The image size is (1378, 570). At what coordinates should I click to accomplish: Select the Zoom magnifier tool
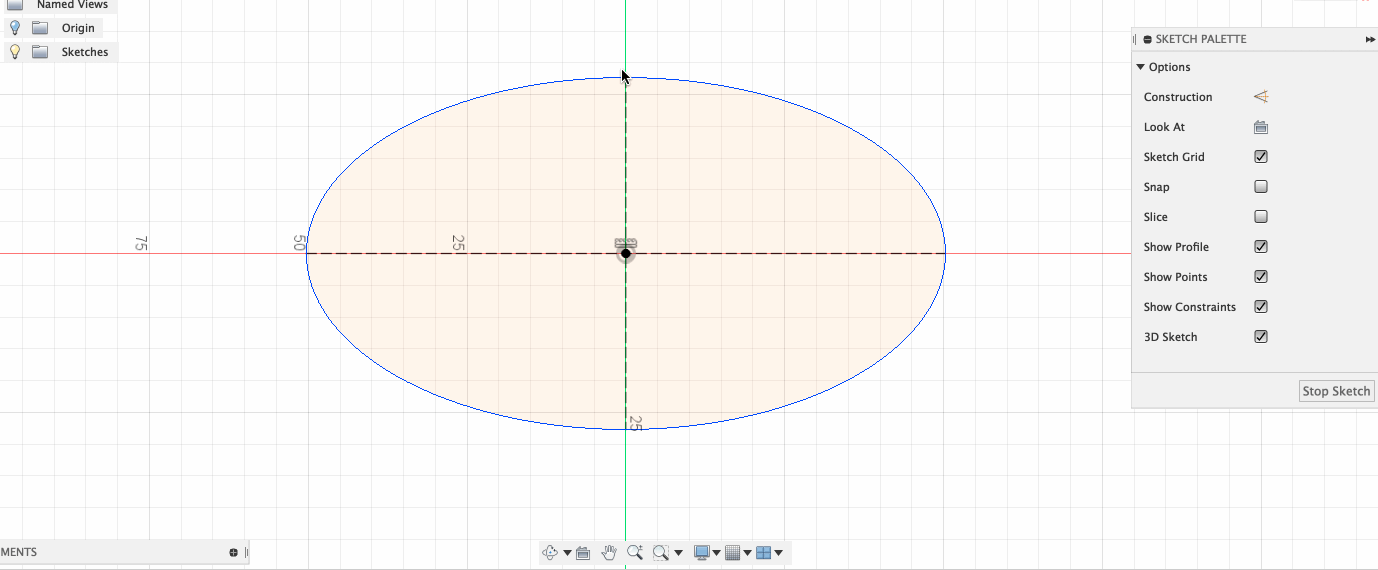634,552
